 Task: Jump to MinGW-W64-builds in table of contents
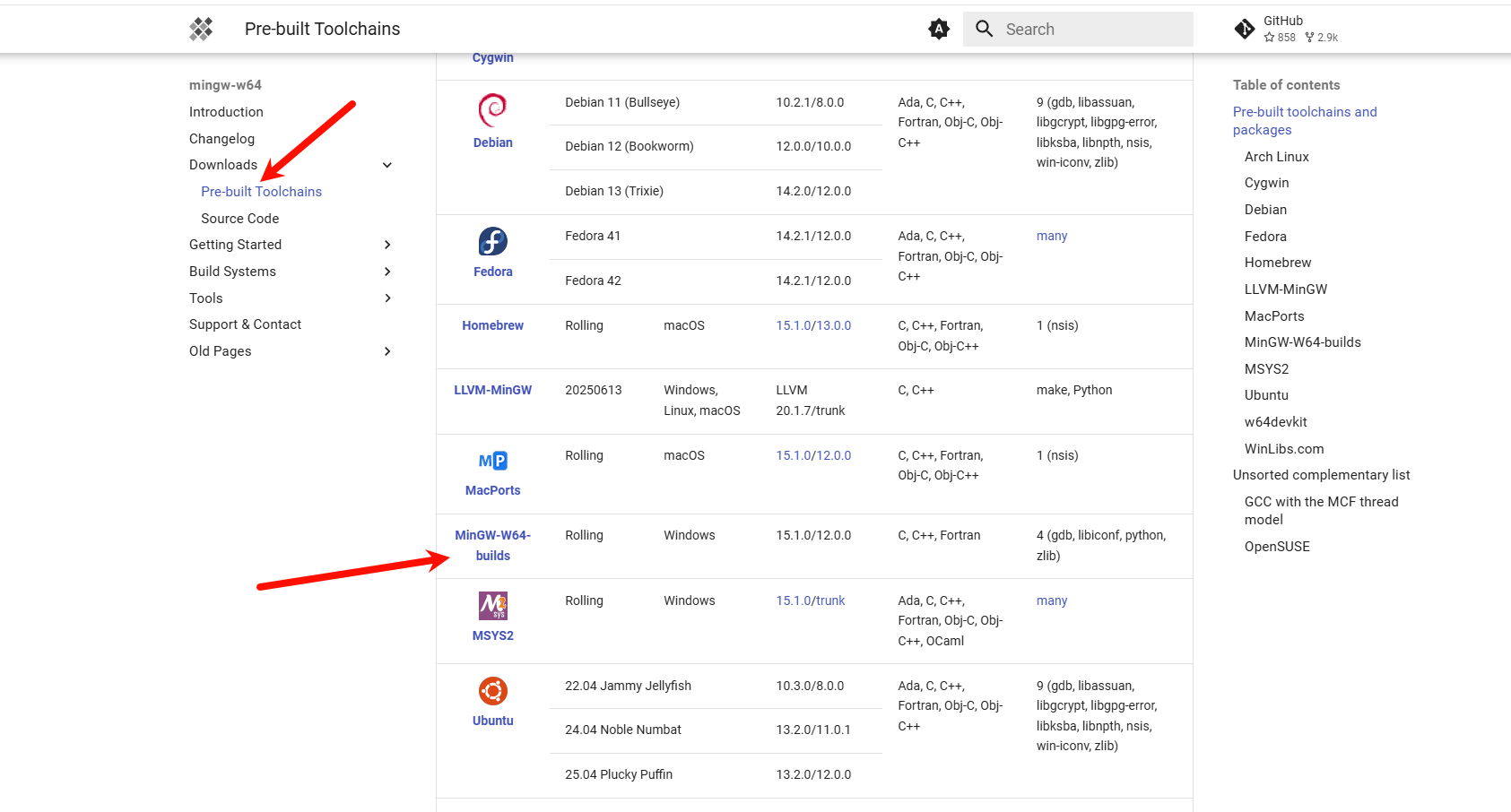click(1303, 342)
